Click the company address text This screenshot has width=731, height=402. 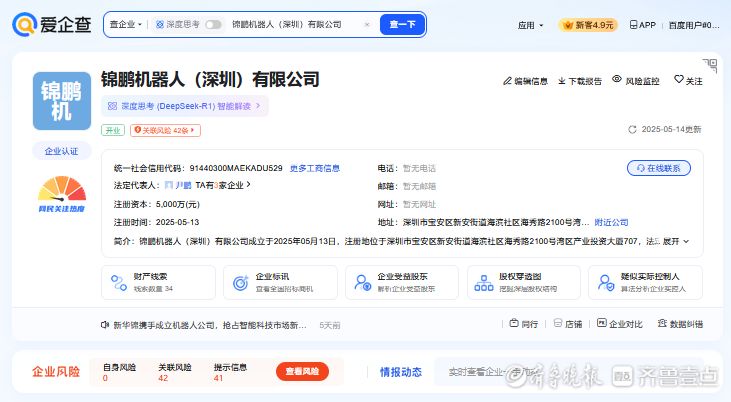pyautogui.click(x=496, y=222)
